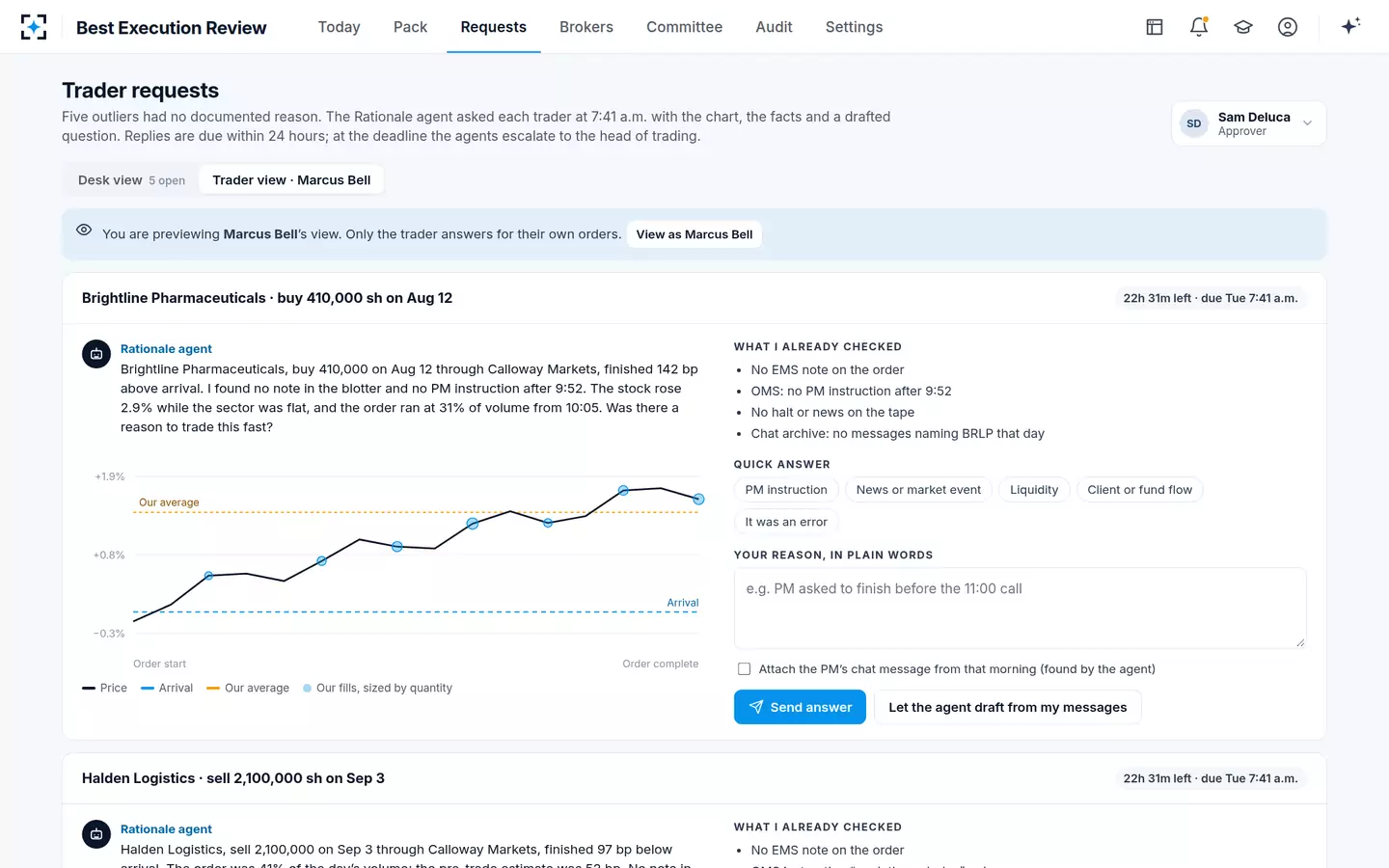Click the Halden Logistics due time badge
The width and height of the screenshot is (1389, 868).
(x=1211, y=778)
